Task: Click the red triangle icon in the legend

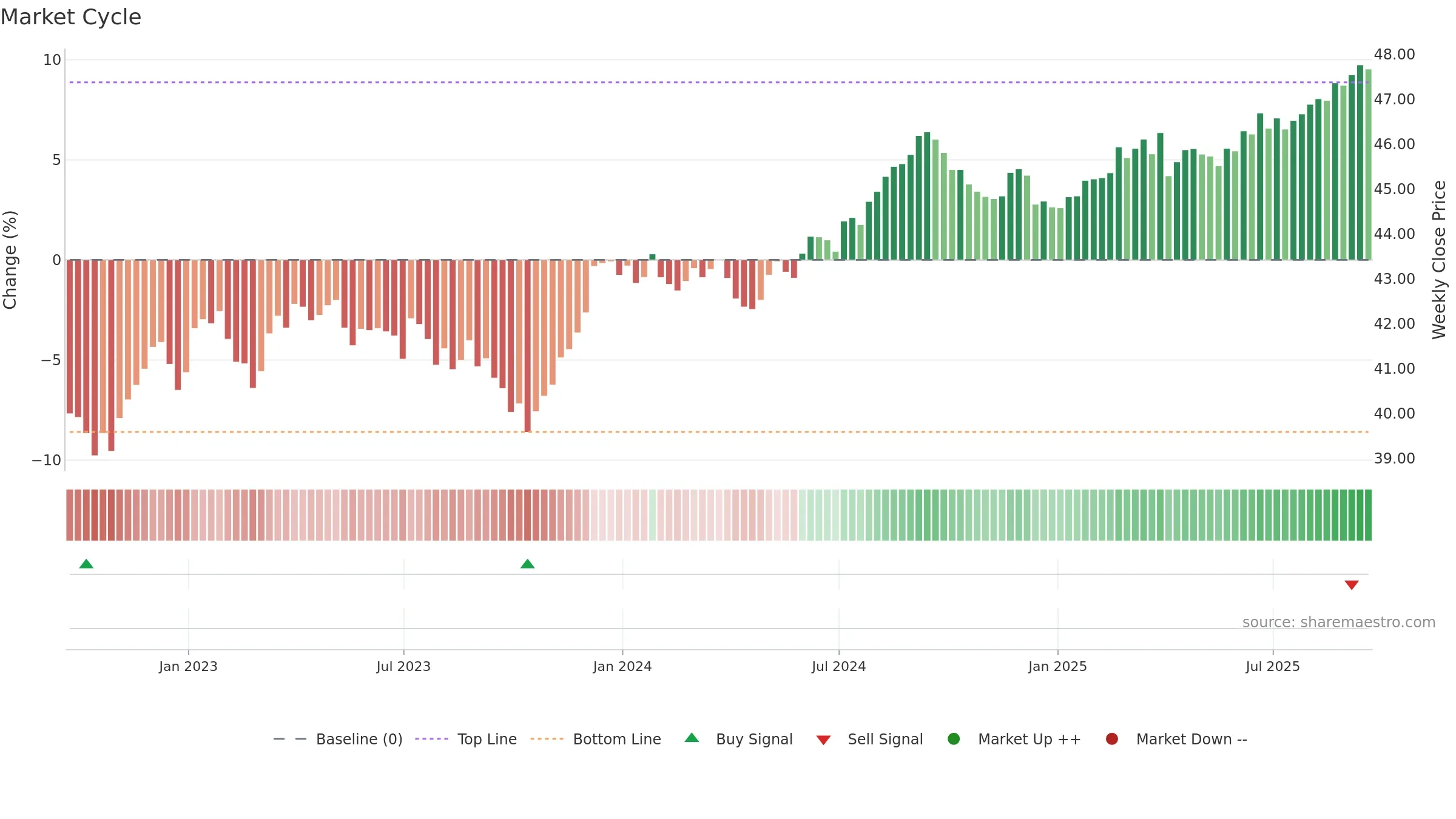Action: pos(823,740)
